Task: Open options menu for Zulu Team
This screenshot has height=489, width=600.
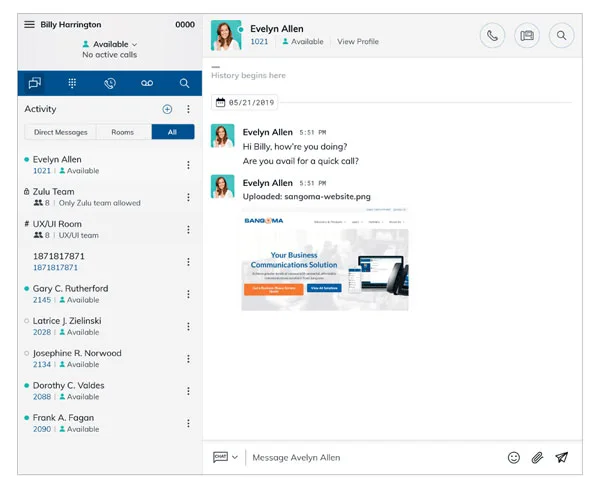Action: click(188, 197)
